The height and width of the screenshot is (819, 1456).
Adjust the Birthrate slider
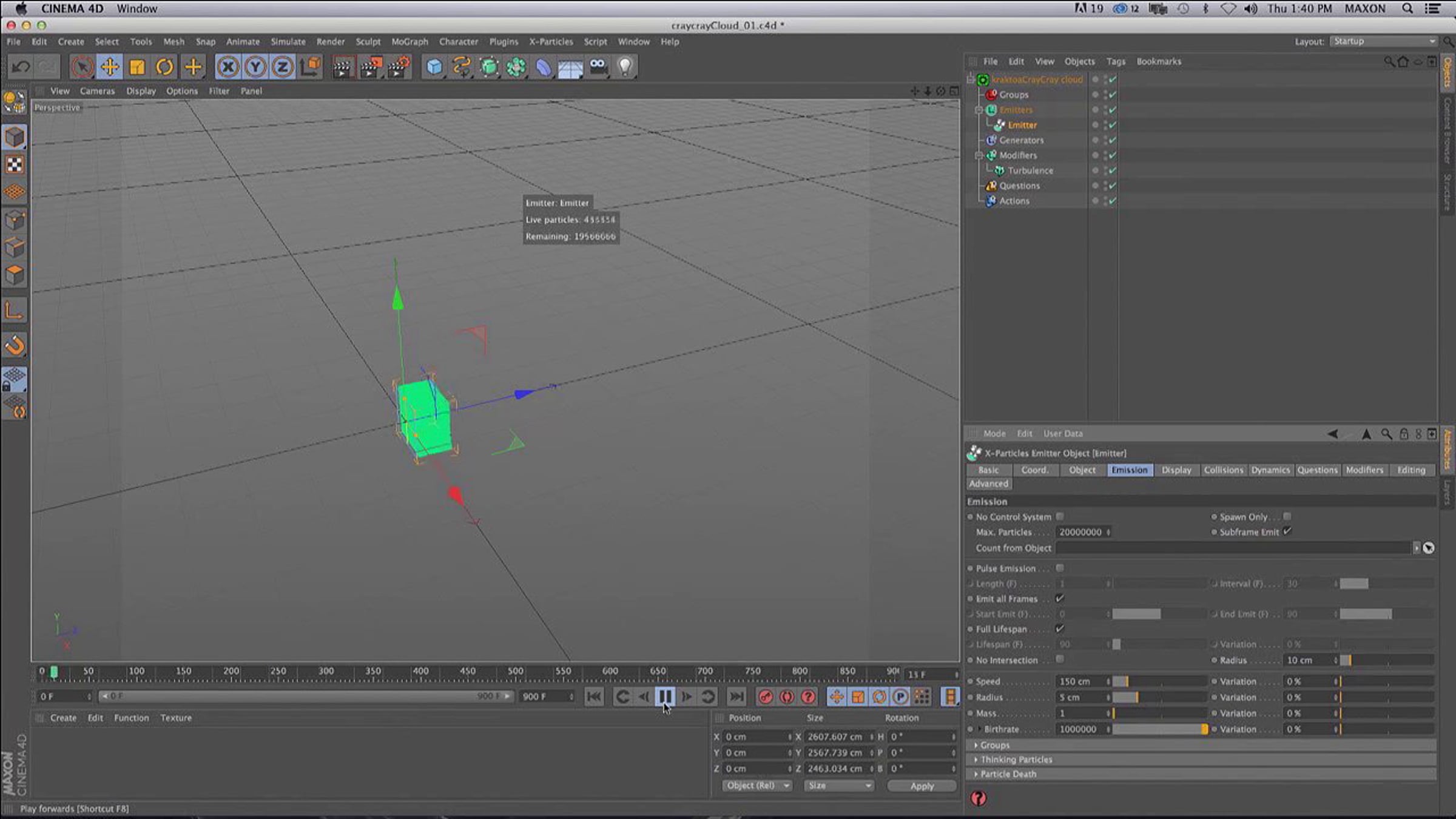click(1160, 729)
